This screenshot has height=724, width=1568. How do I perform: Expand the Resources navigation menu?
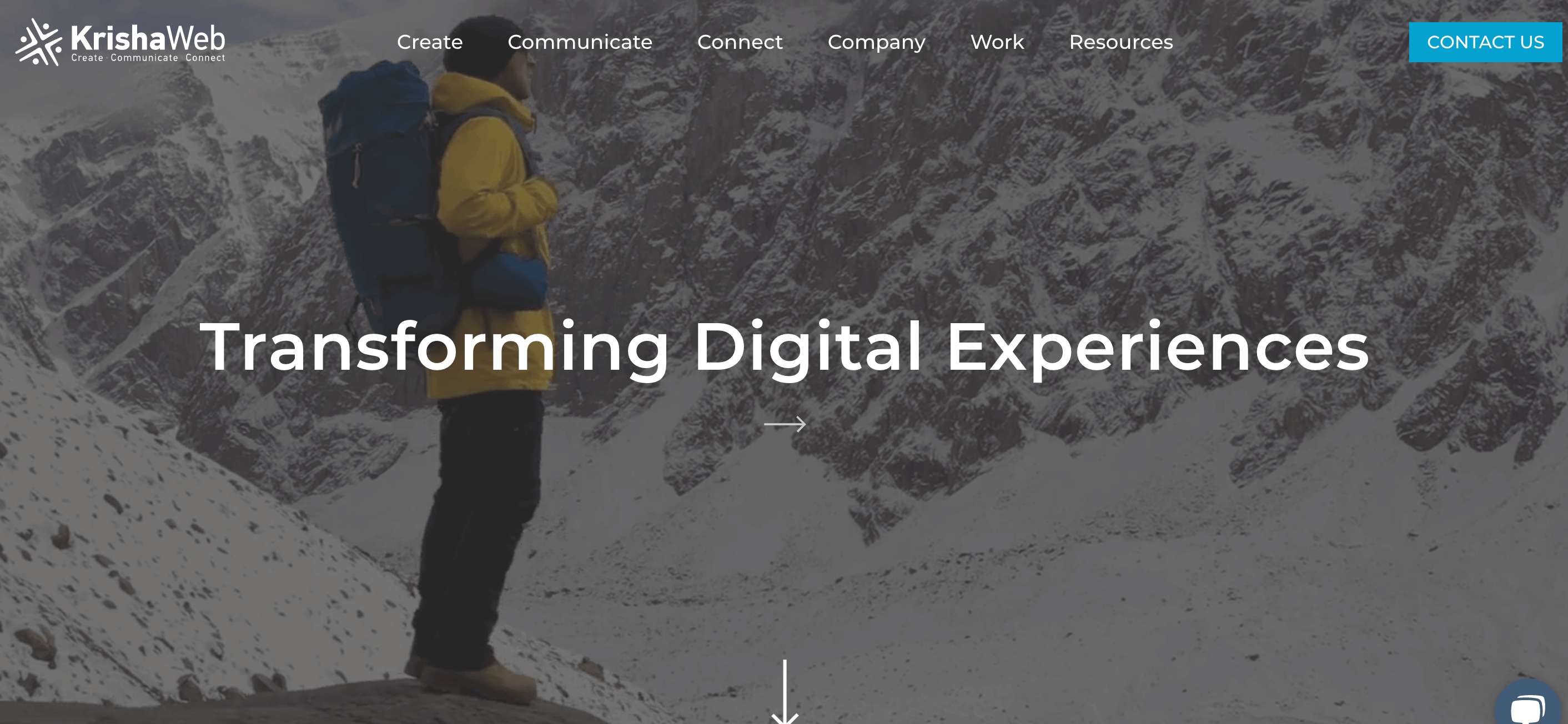(x=1120, y=42)
